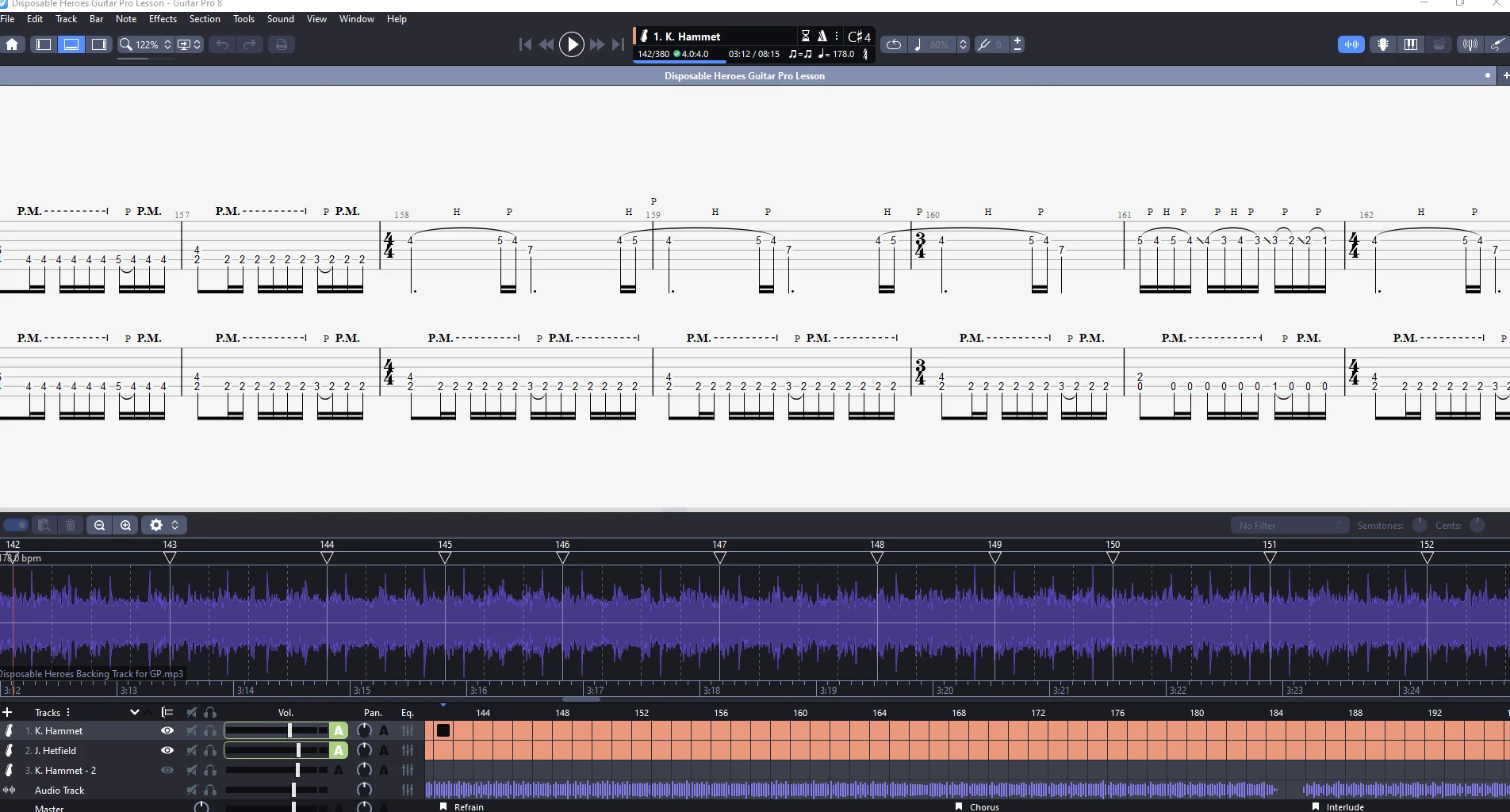Click the tuning fork transpose icon

pos(984,44)
